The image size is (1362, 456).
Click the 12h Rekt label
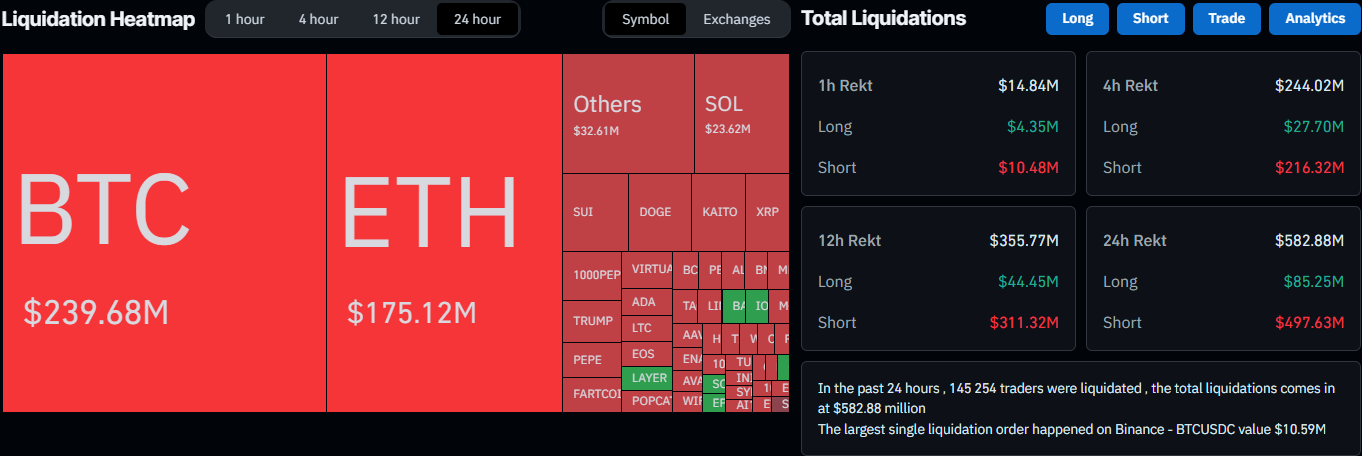coord(849,241)
